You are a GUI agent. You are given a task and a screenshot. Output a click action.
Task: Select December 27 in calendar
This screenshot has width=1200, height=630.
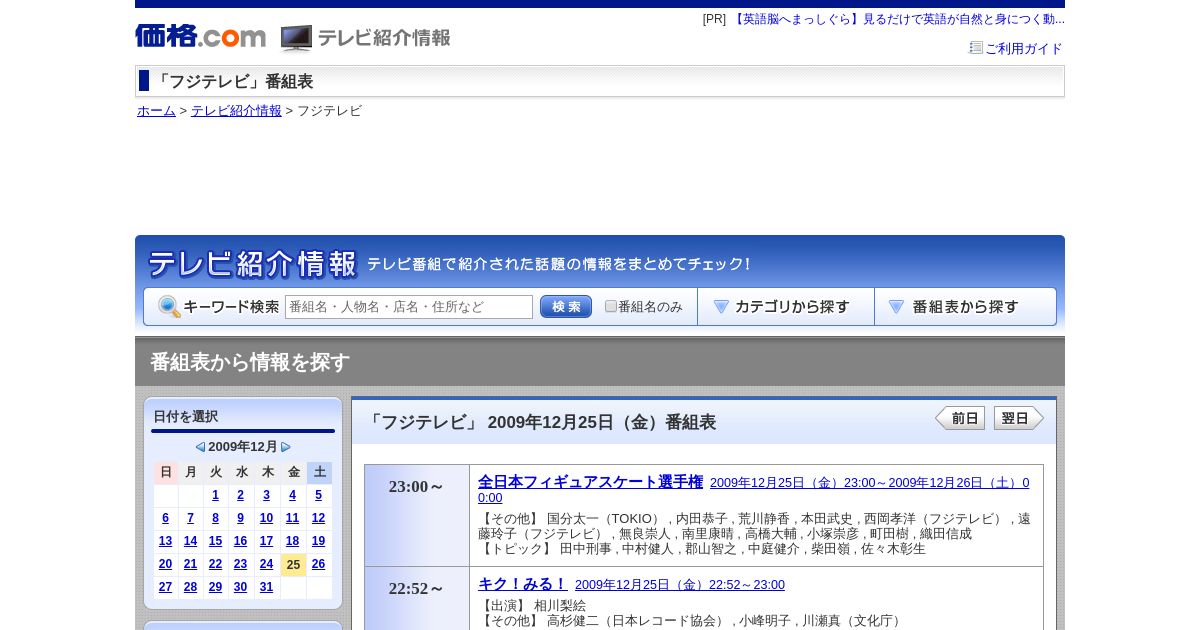coord(165,587)
